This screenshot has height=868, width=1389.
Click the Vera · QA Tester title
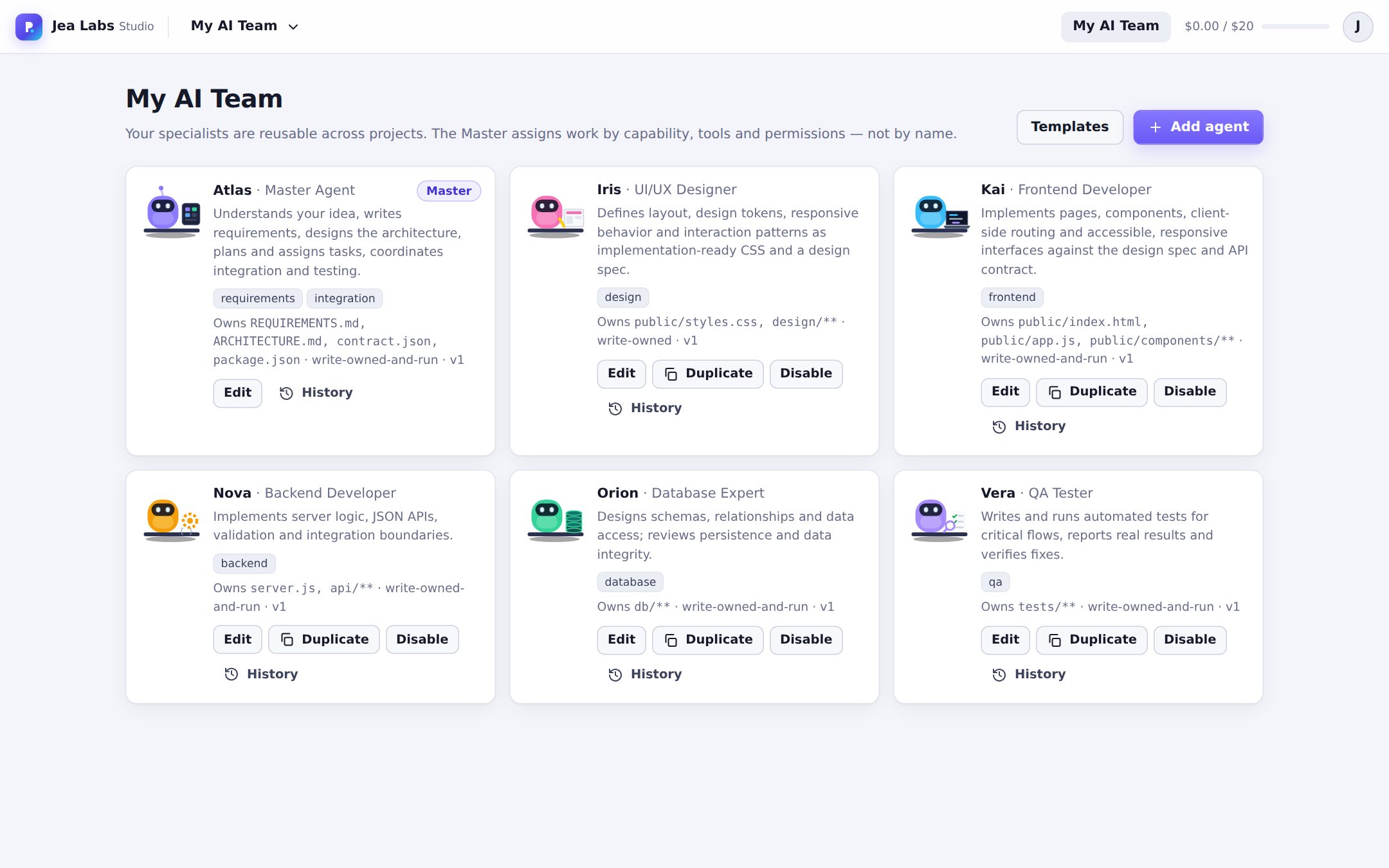coord(1037,493)
